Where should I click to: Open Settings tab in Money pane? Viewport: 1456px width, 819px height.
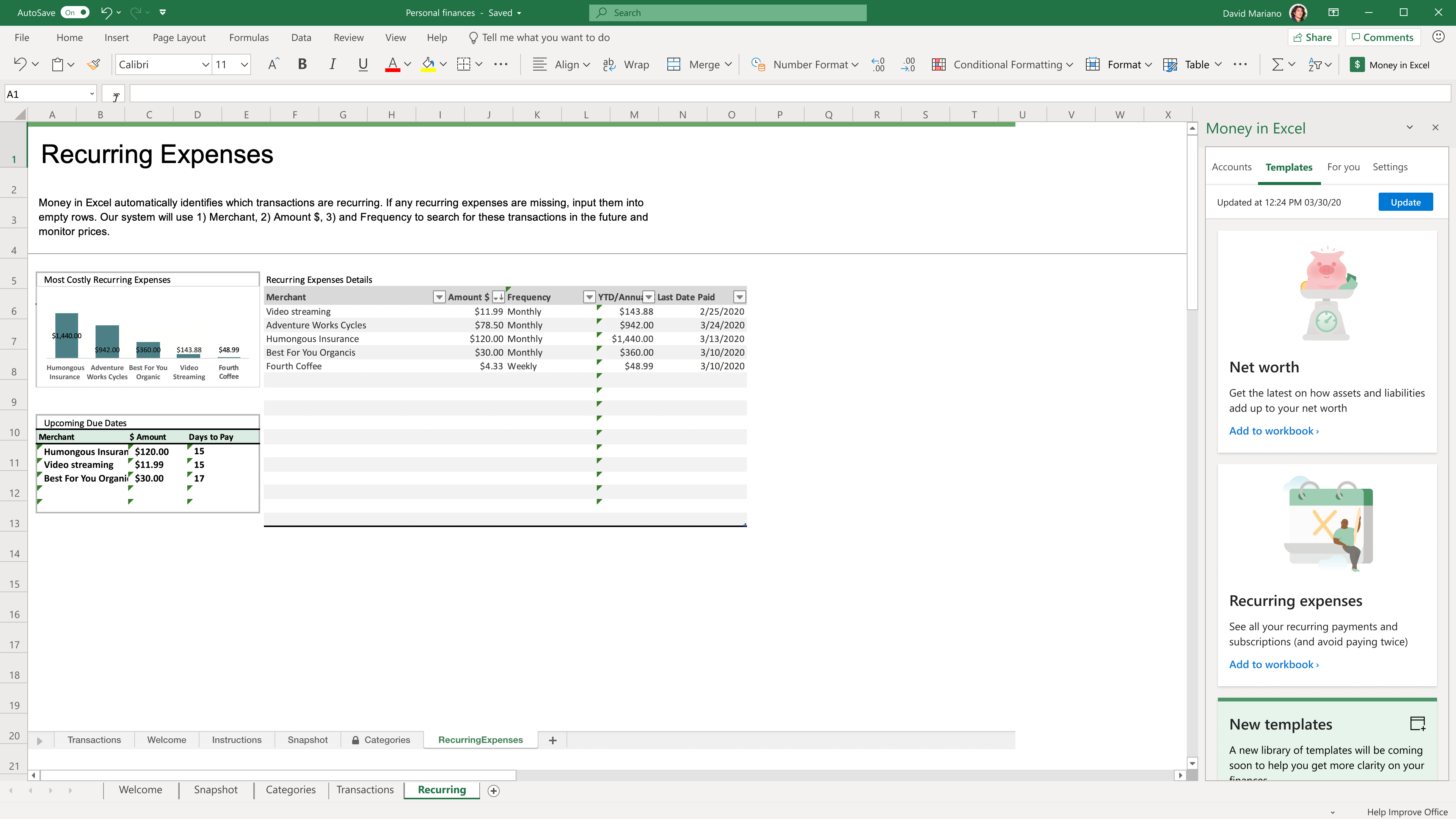click(x=1390, y=167)
